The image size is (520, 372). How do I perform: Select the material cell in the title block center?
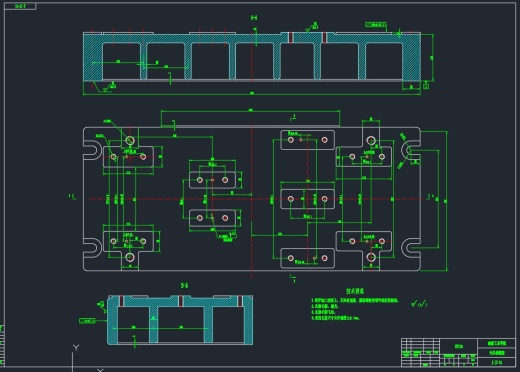click(459, 346)
